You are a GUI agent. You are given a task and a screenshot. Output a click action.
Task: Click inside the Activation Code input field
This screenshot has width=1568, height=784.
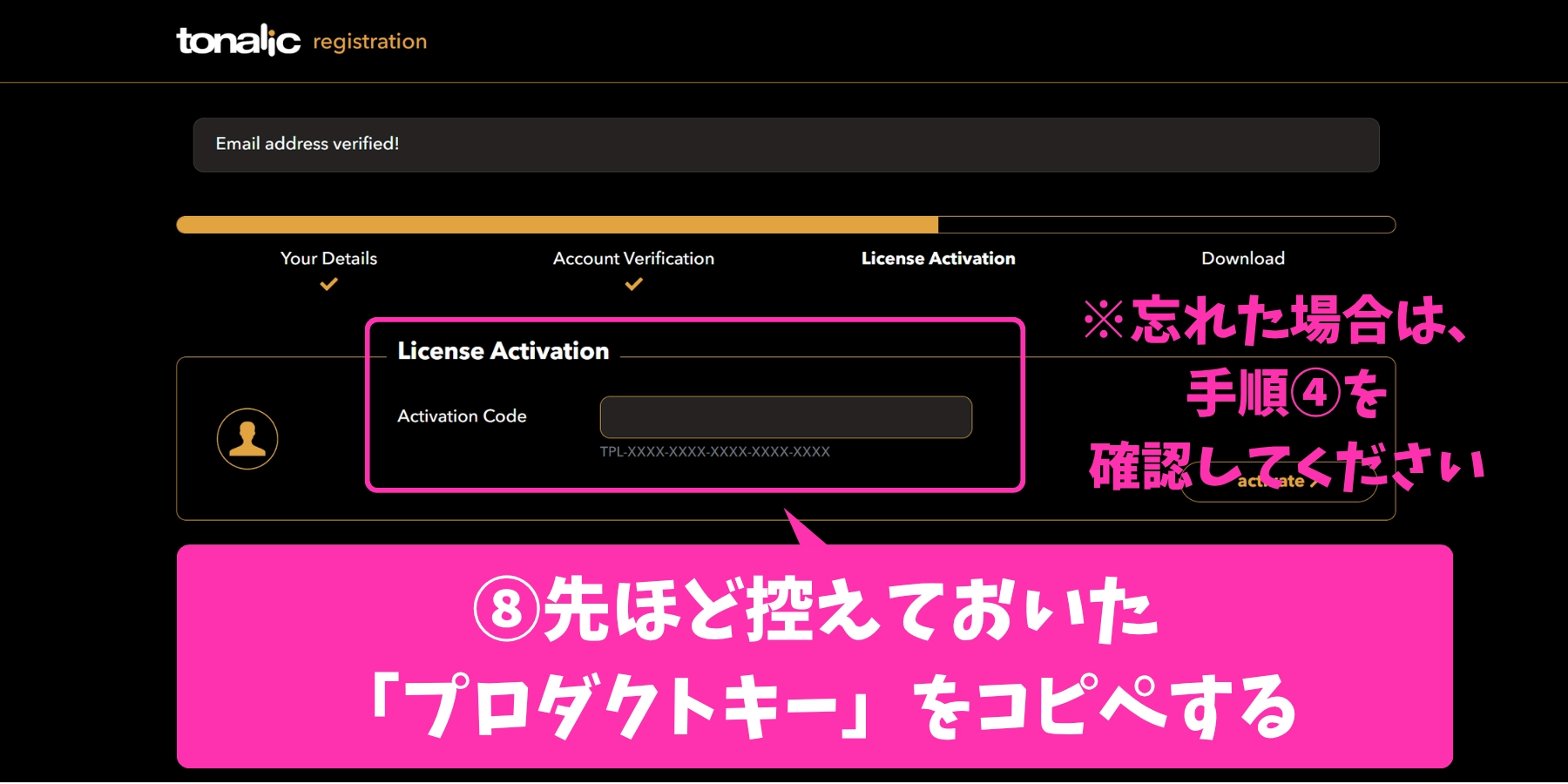tap(785, 417)
